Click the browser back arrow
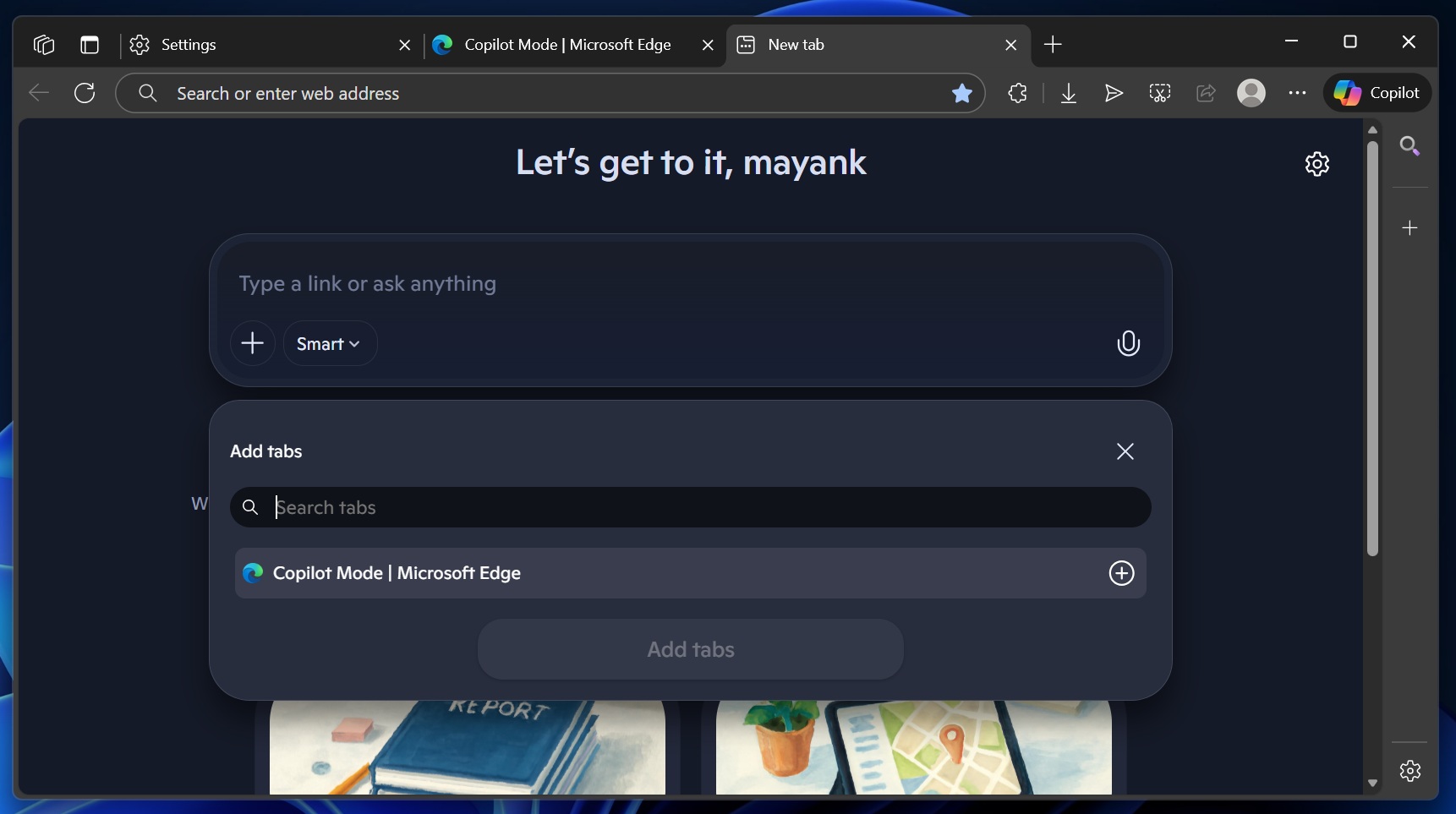 [37, 93]
